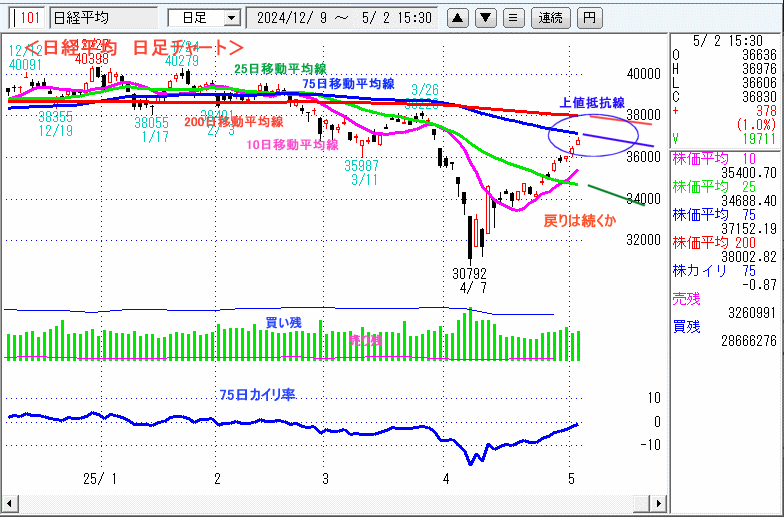Image resolution: width=784 pixels, height=517 pixels.
Task: Click the 30792 low price label on chart
Action: tap(469, 274)
